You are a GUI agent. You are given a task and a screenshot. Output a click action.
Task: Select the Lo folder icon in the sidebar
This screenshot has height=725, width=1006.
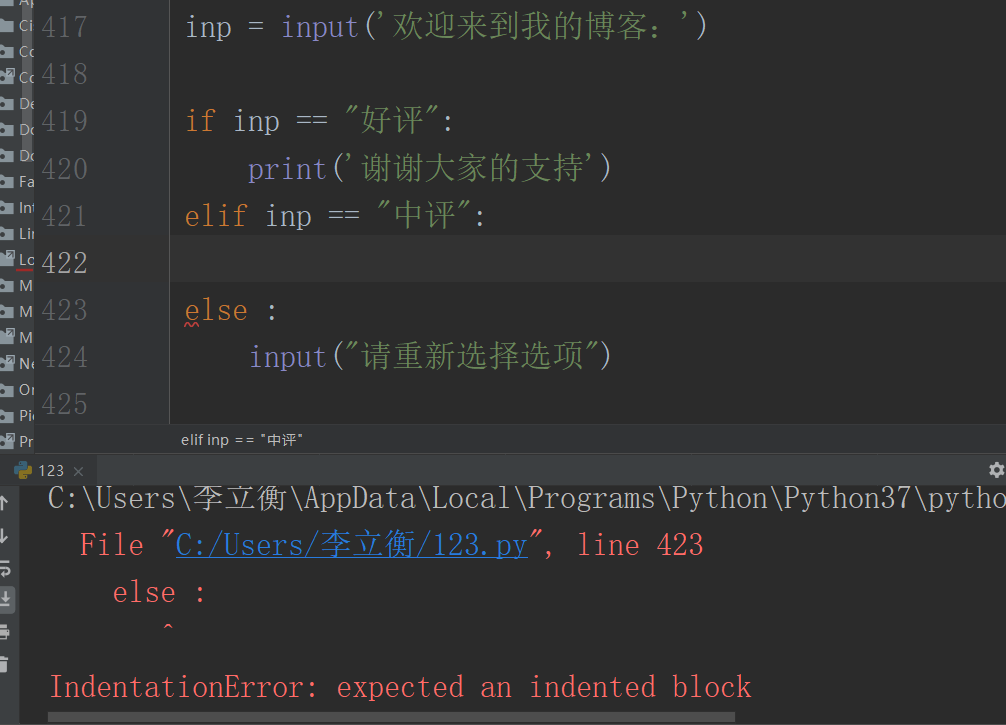9,259
